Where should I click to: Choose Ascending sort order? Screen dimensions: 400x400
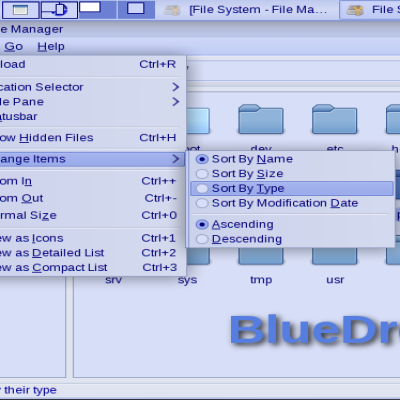tap(292, 224)
